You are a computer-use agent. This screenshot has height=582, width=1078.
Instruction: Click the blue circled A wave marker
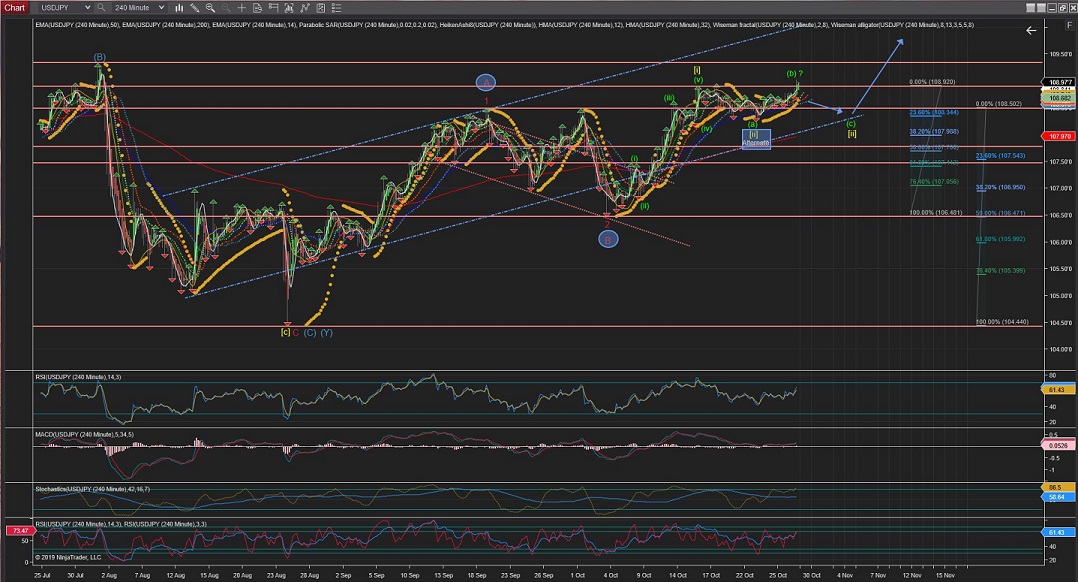click(485, 82)
